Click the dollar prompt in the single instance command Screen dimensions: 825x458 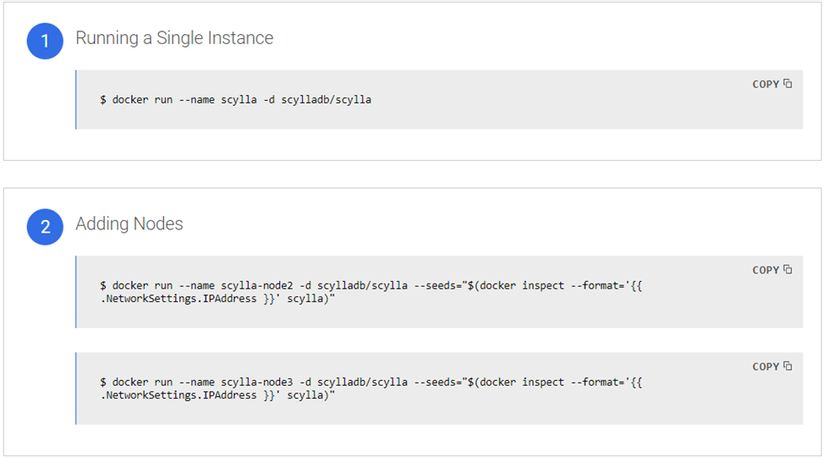coord(103,100)
